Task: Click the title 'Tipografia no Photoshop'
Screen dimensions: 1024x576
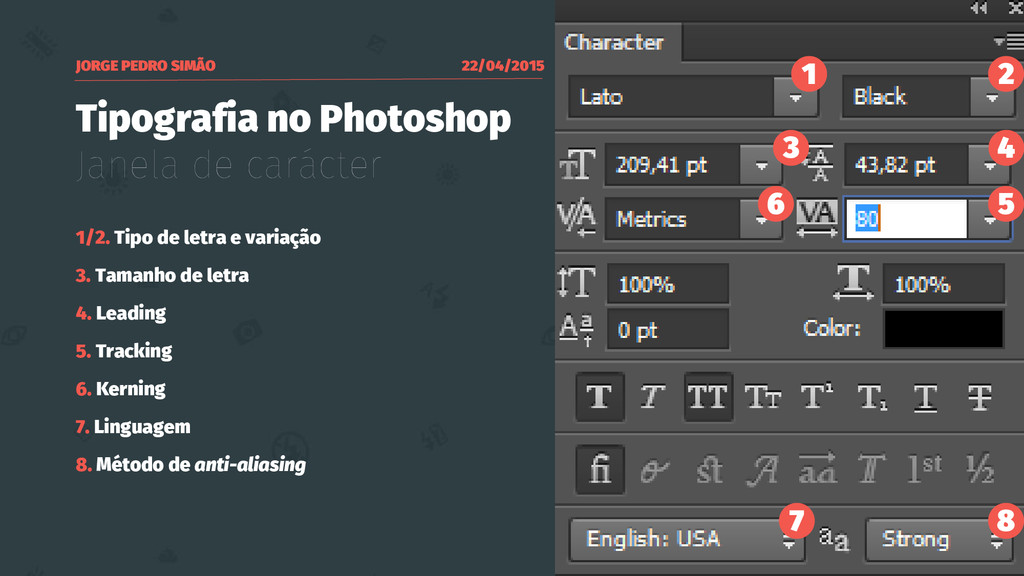Action: (293, 120)
